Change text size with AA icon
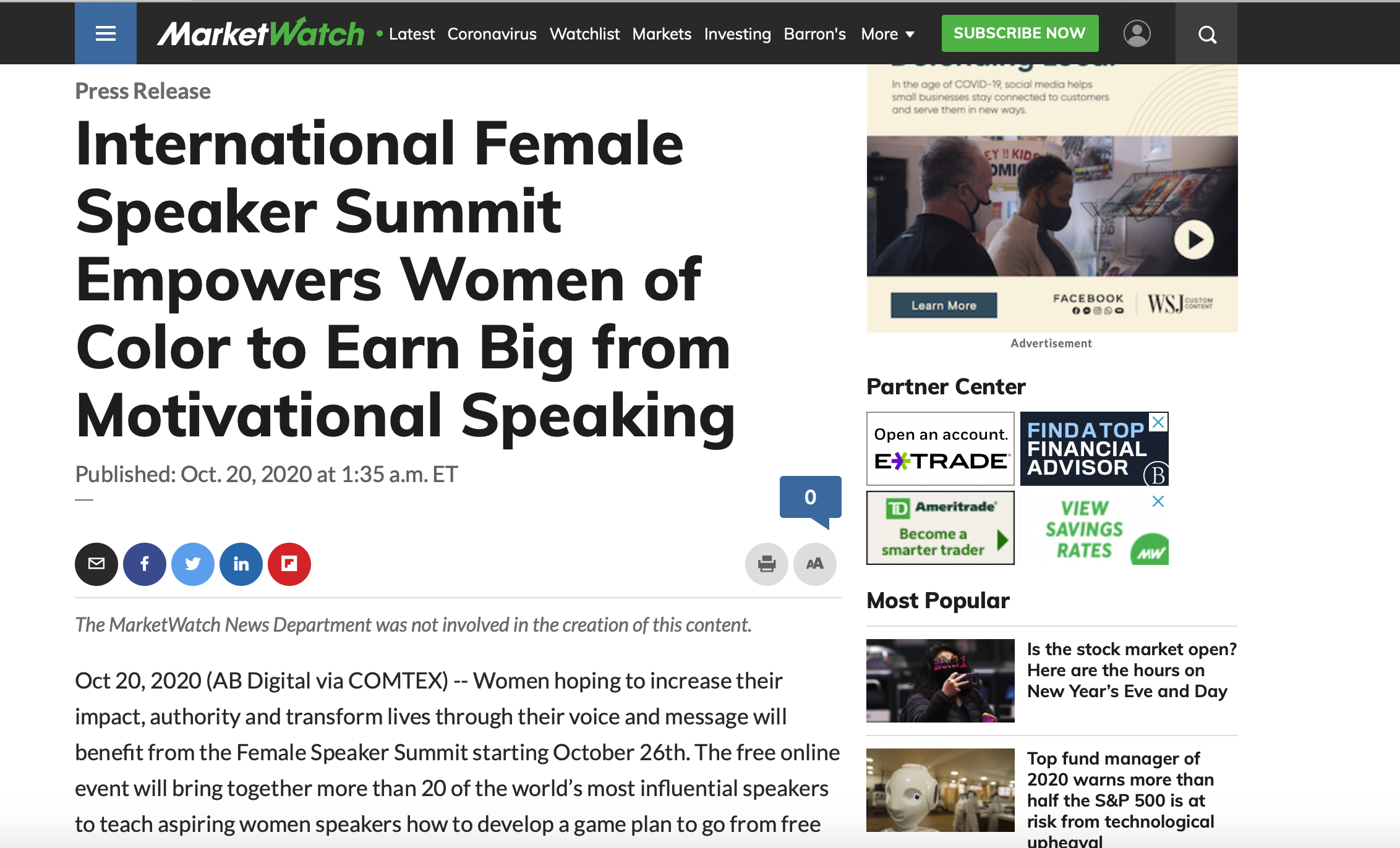The image size is (1400, 848). tap(815, 564)
